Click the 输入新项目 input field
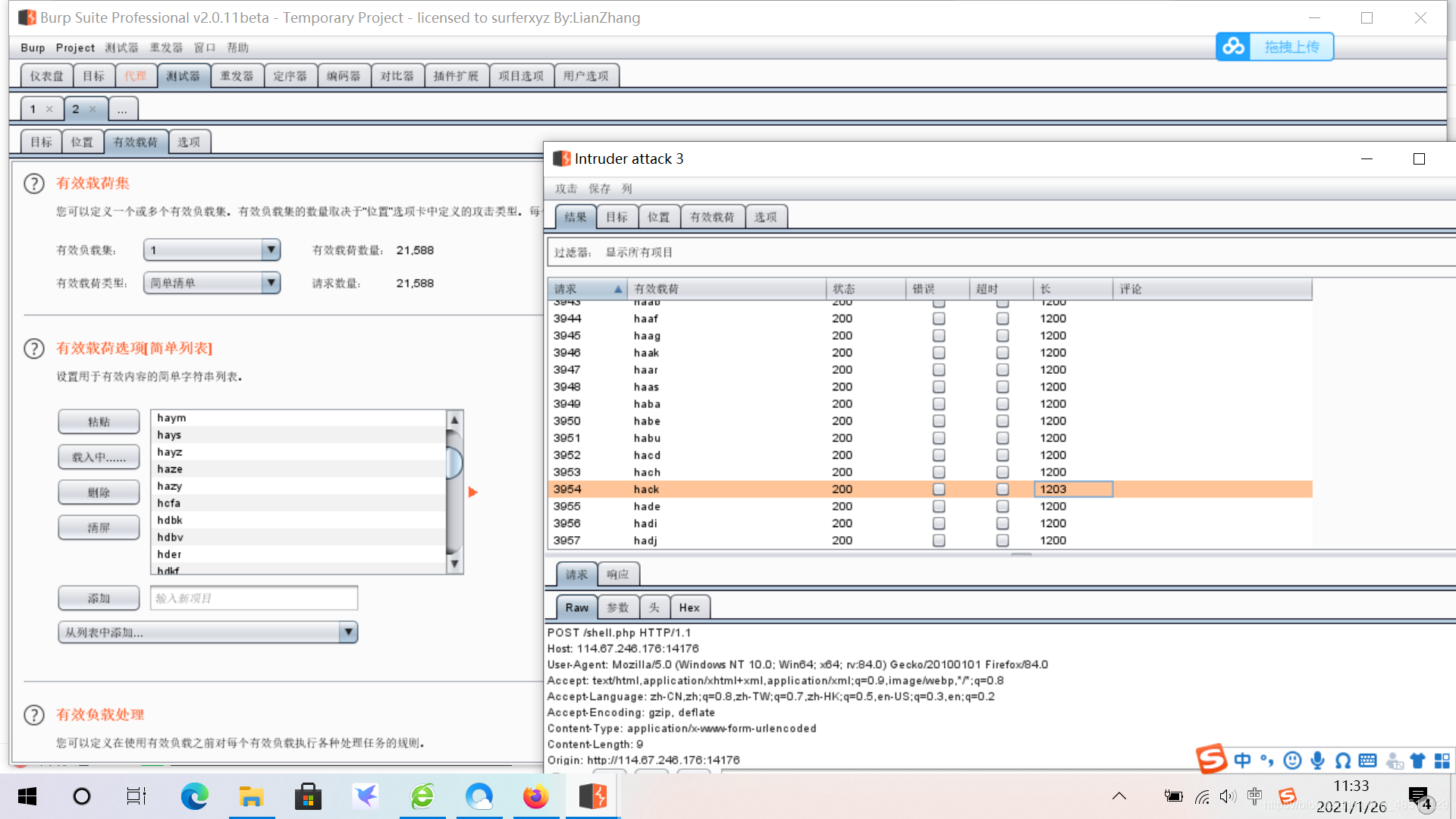The width and height of the screenshot is (1456, 819). 254,598
